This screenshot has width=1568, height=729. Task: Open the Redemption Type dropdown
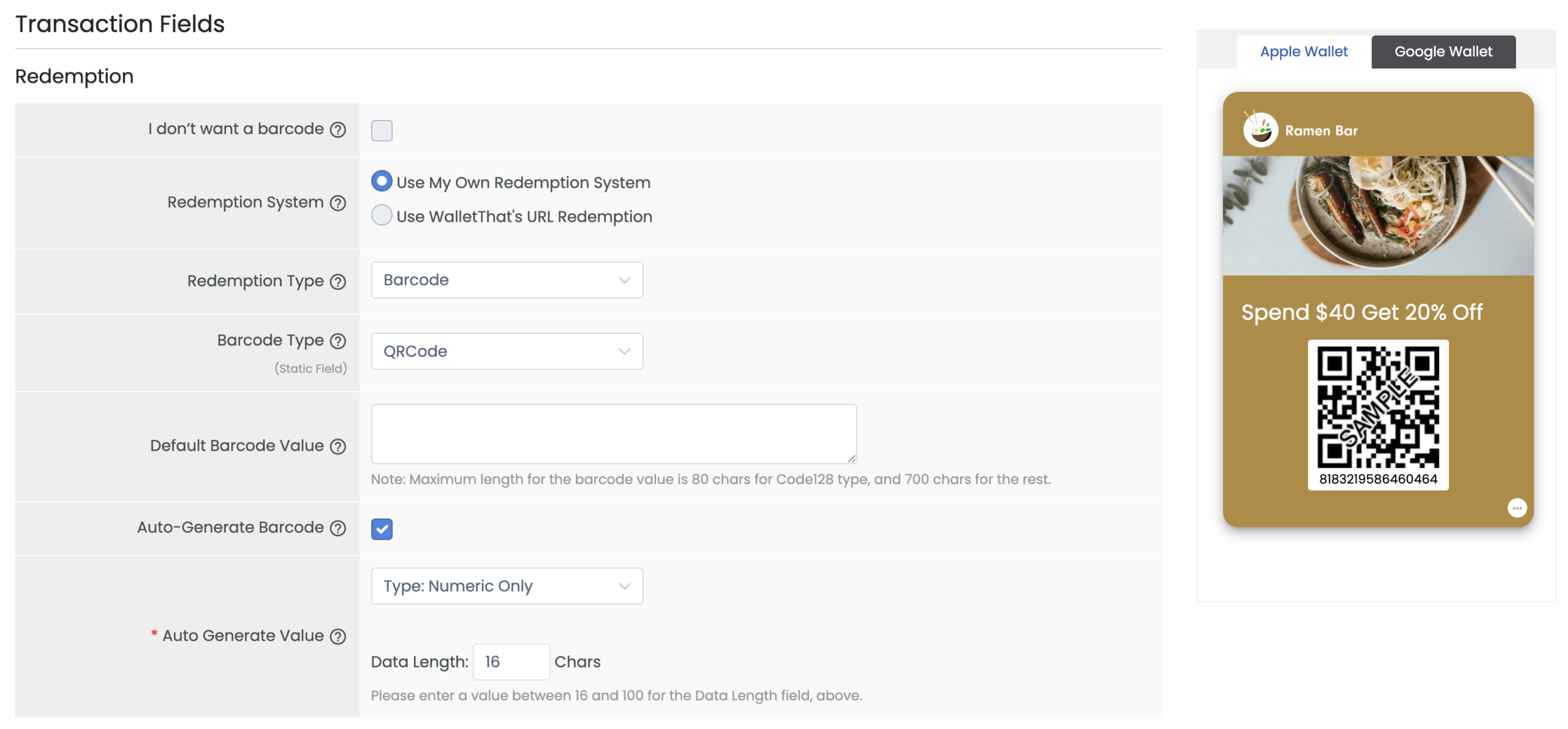pyautogui.click(x=506, y=279)
